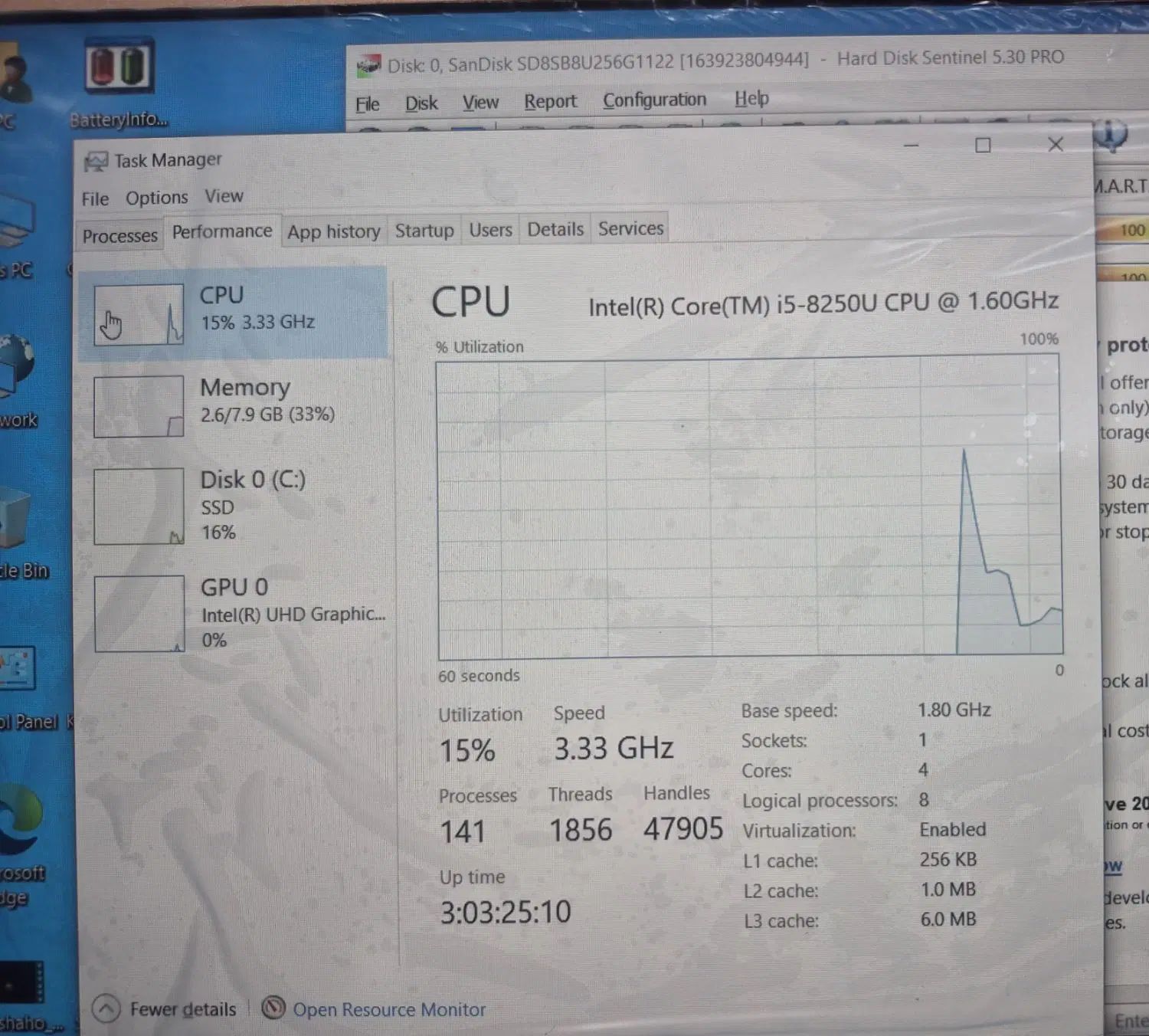Click the L2 cache value 1.0 MB
Viewport: 1149px width, 1036px height.
[x=948, y=890]
